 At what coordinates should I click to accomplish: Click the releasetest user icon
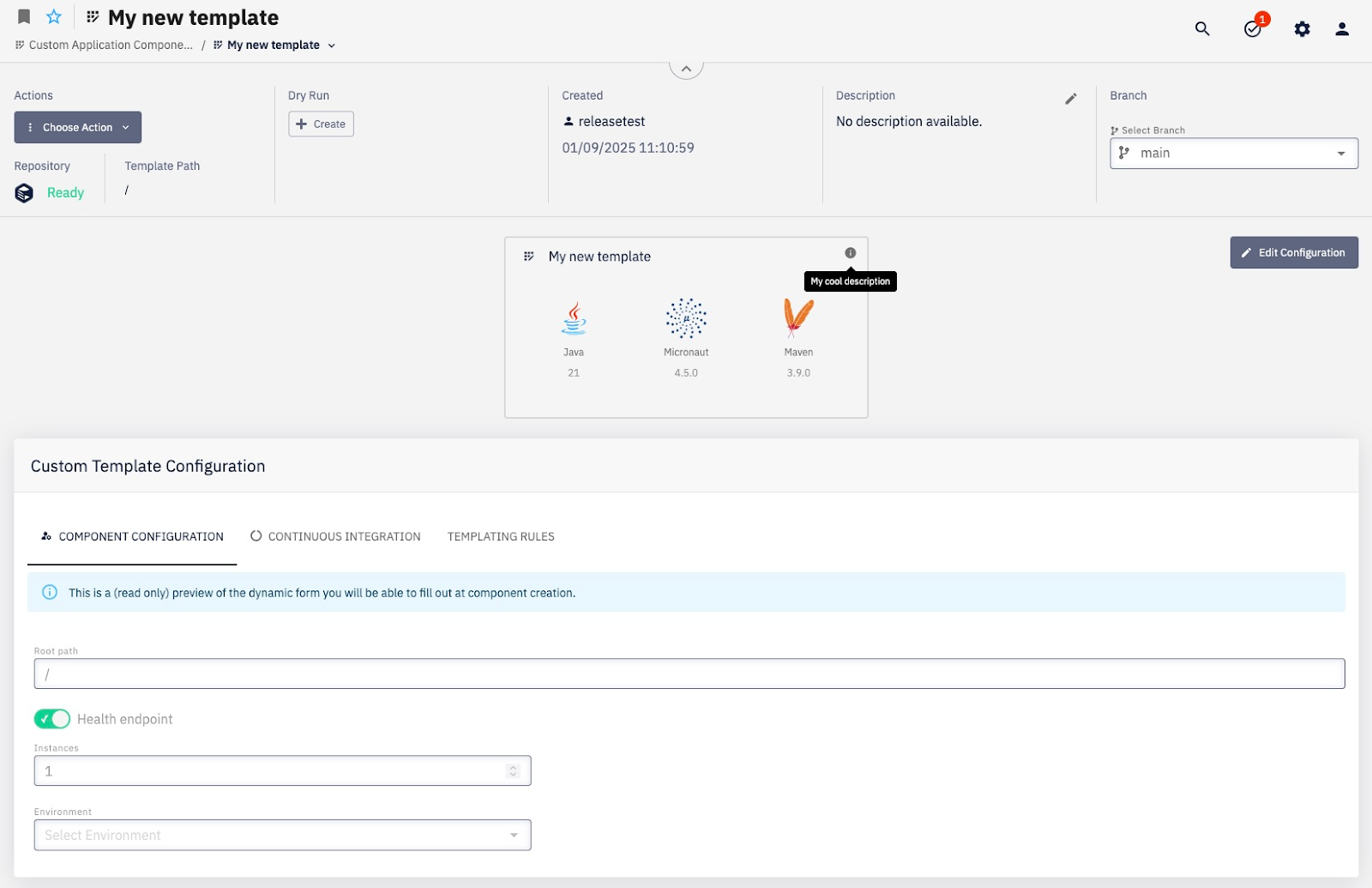(568, 121)
